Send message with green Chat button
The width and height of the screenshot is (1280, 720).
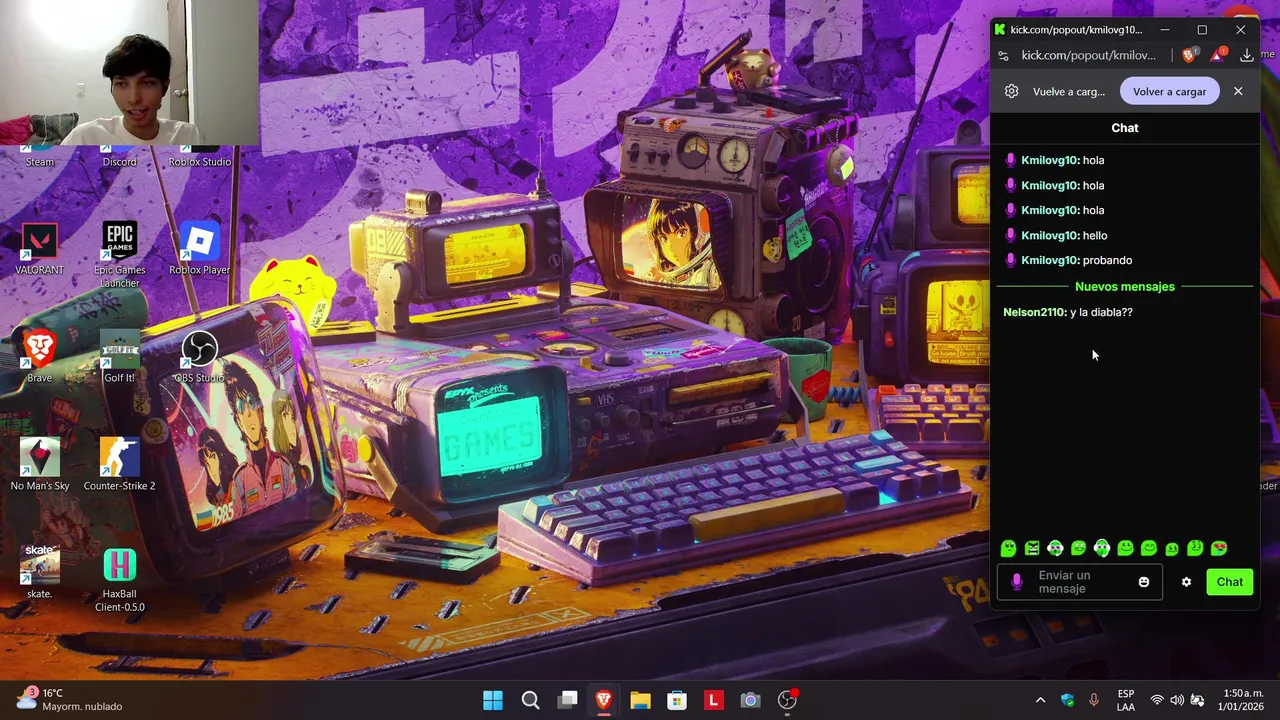(x=1230, y=582)
